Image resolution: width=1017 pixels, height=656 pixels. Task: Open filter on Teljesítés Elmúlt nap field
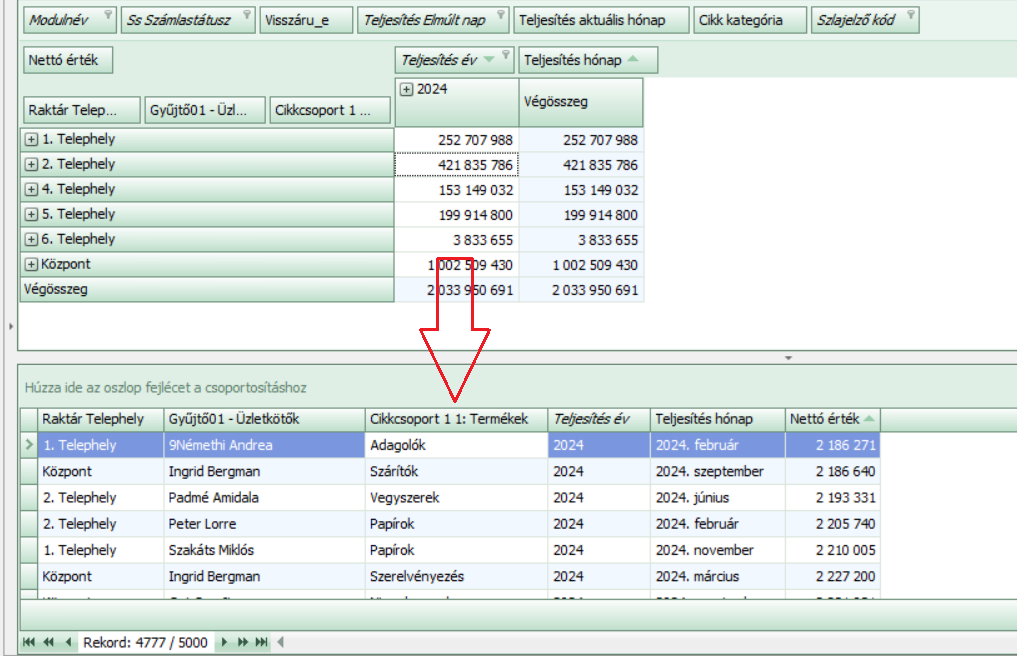(x=500, y=17)
